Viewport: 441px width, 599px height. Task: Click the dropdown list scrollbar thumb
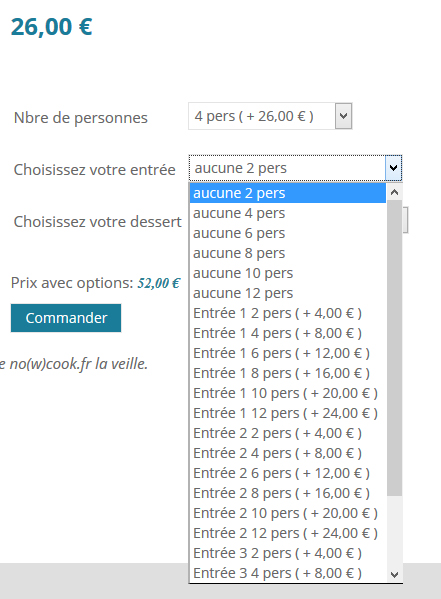click(394, 348)
